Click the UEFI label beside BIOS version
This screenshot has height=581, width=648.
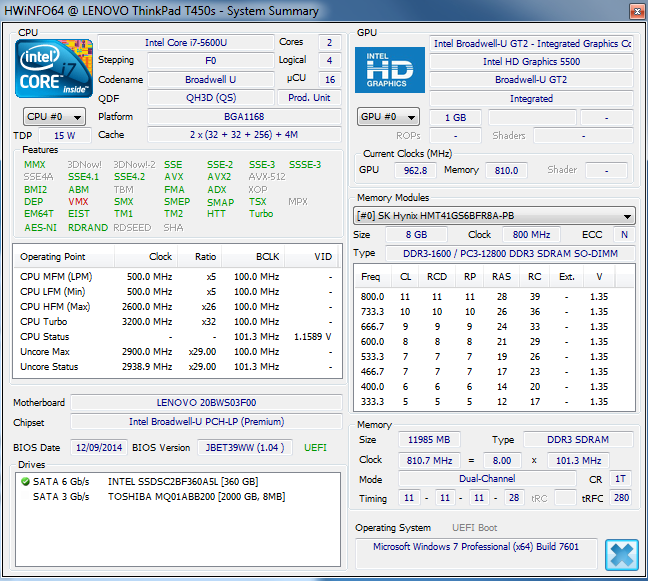pos(316,447)
